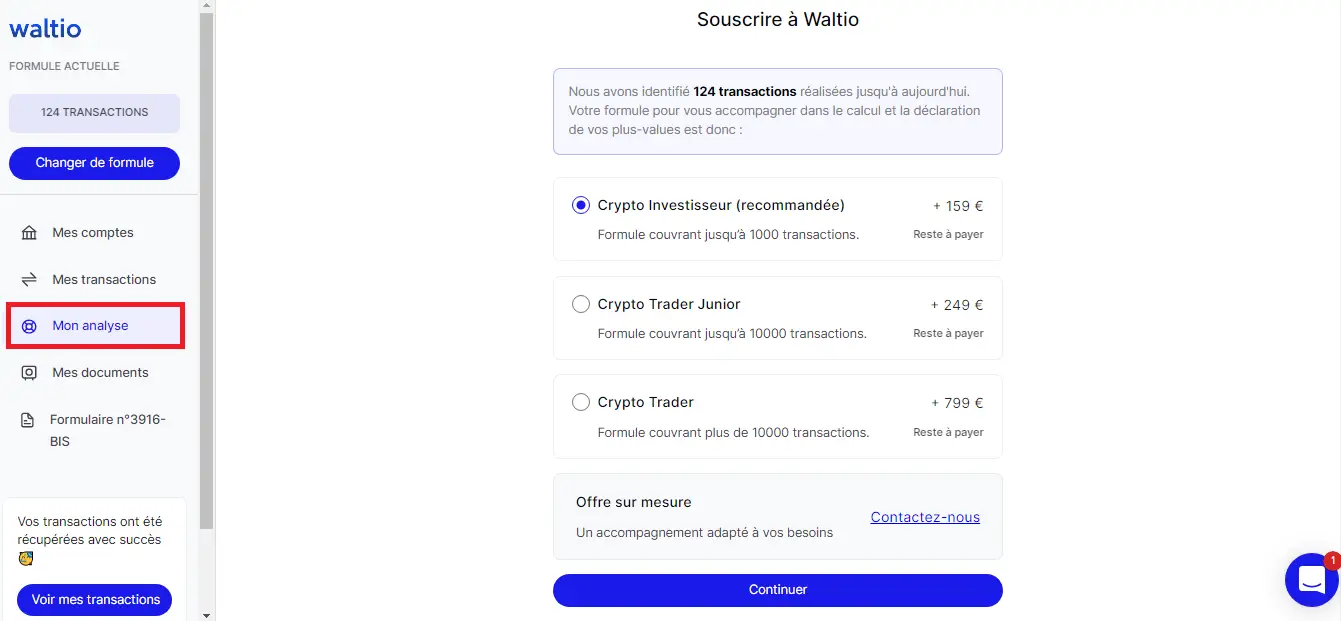Select the Crypto Investisseur plan
The height and width of the screenshot is (621, 1341).
[x=581, y=204]
